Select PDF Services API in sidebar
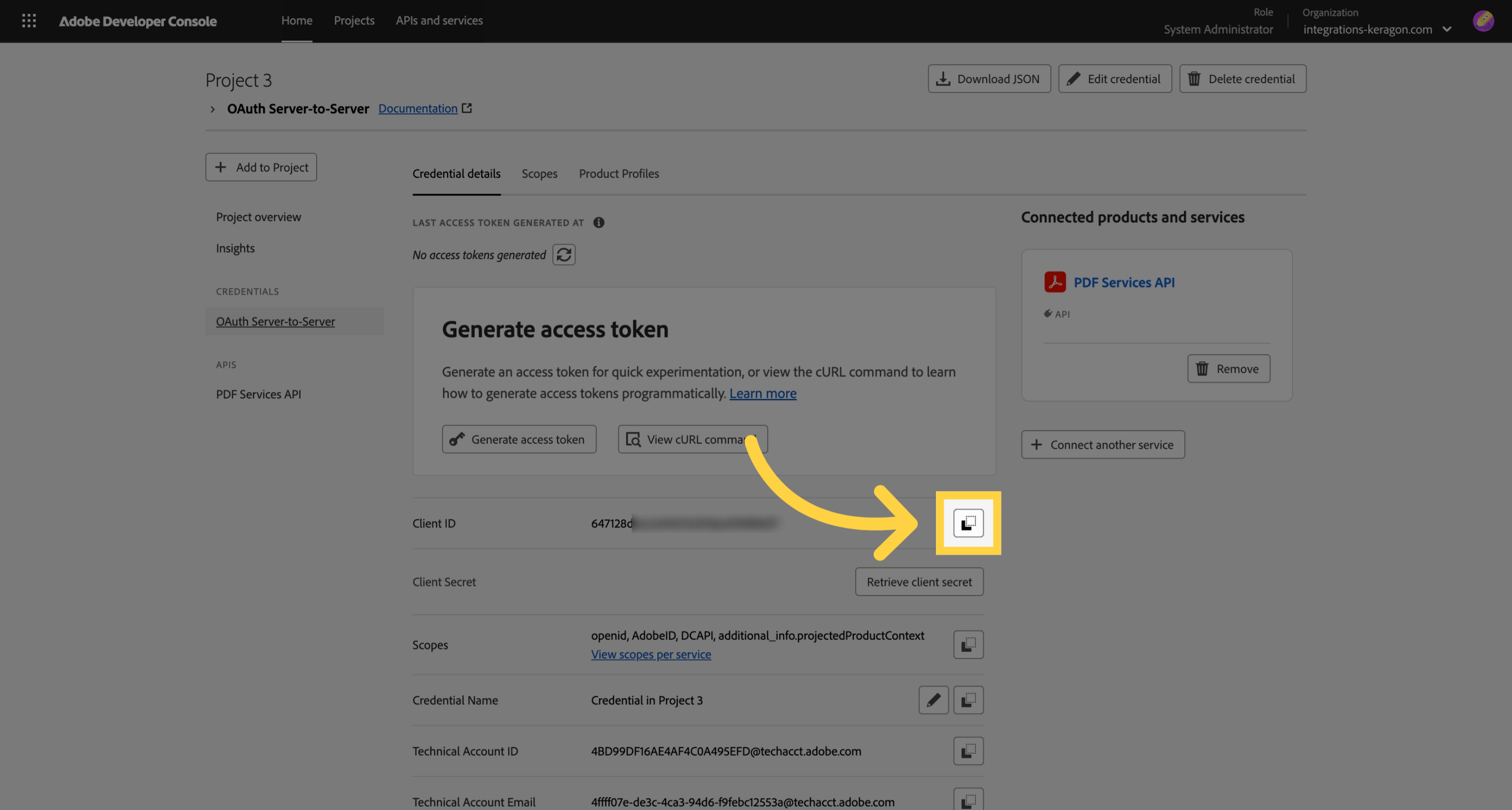The width and height of the screenshot is (1512, 810). pos(258,394)
